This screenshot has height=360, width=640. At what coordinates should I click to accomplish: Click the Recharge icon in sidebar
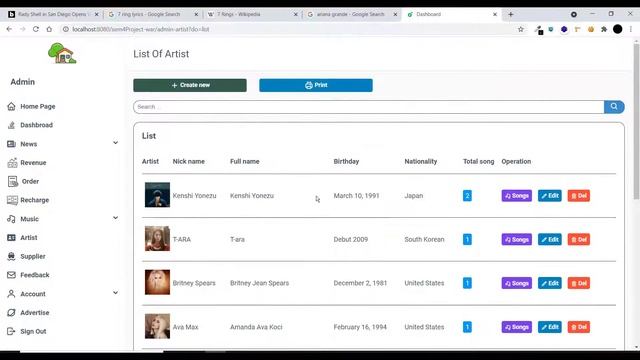coord(12,200)
